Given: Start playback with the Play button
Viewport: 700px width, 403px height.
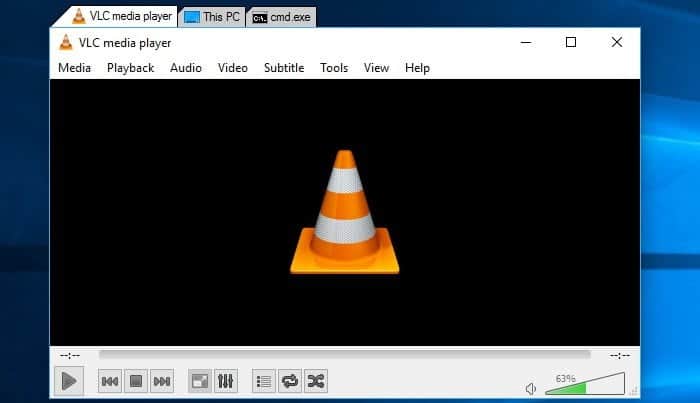Looking at the screenshot, I should pos(69,381).
